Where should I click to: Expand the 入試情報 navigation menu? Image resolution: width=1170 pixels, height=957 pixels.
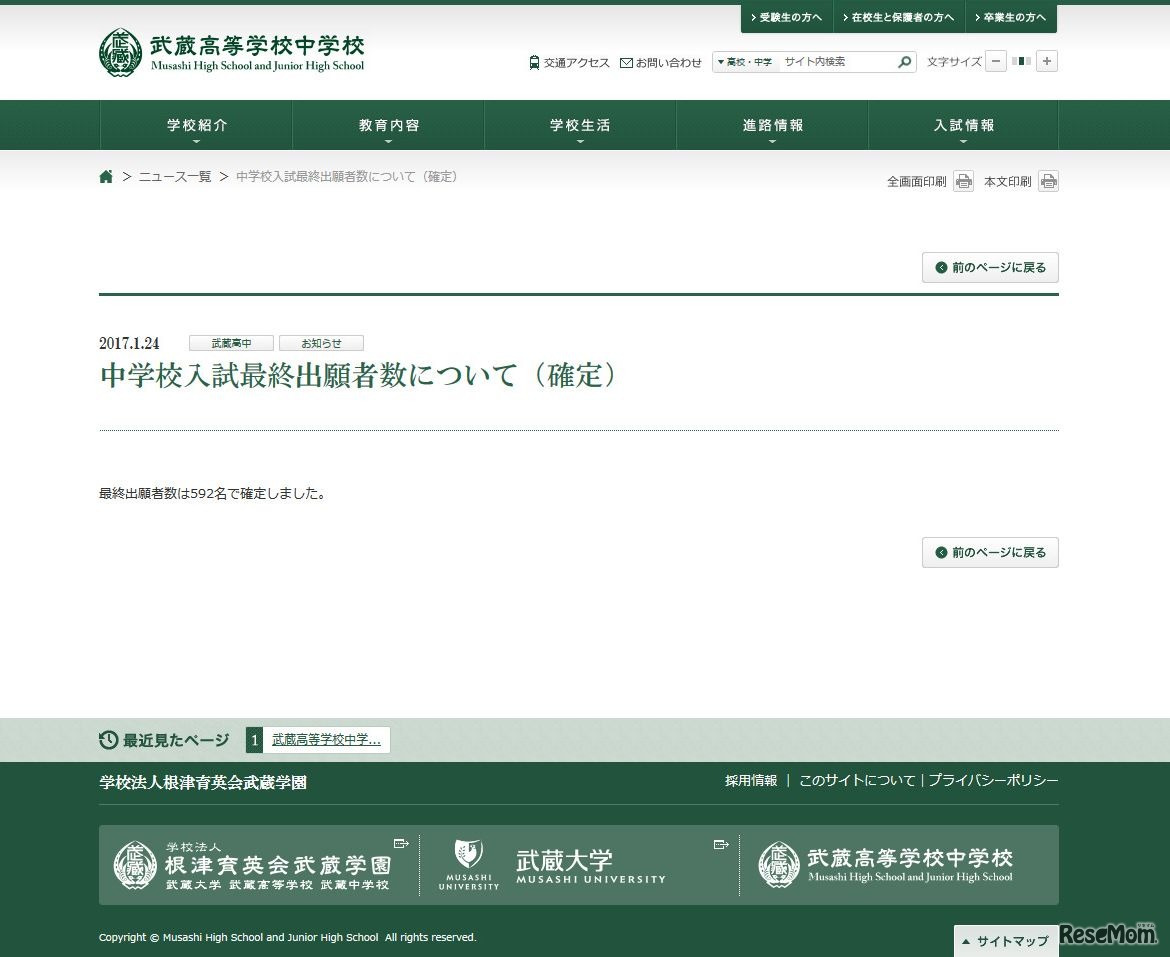(963, 126)
